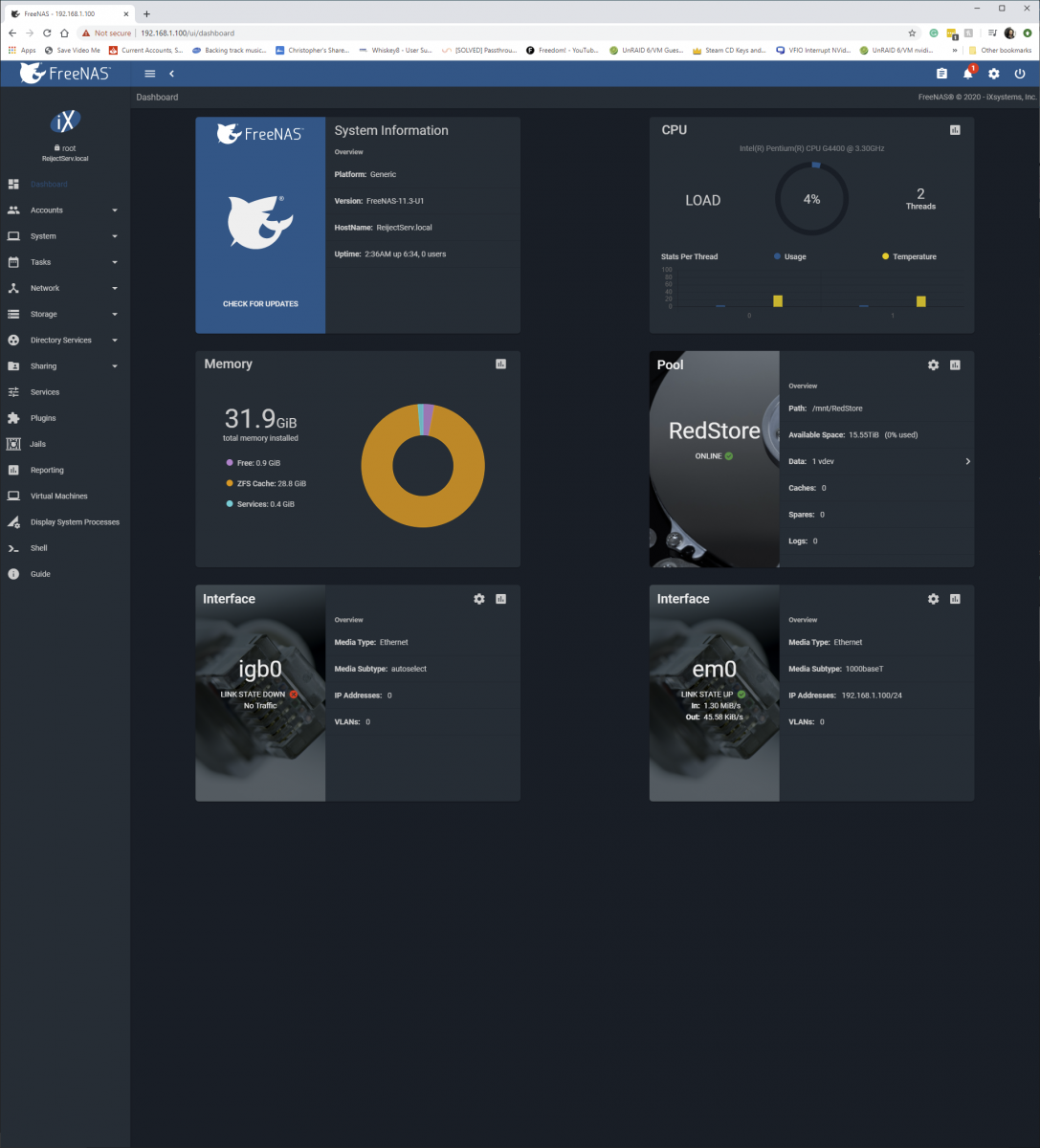Click the Available Space 15.55TiB text
Image resolution: width=1040 pixels, height=1148 pixels.
click(853, 434)
